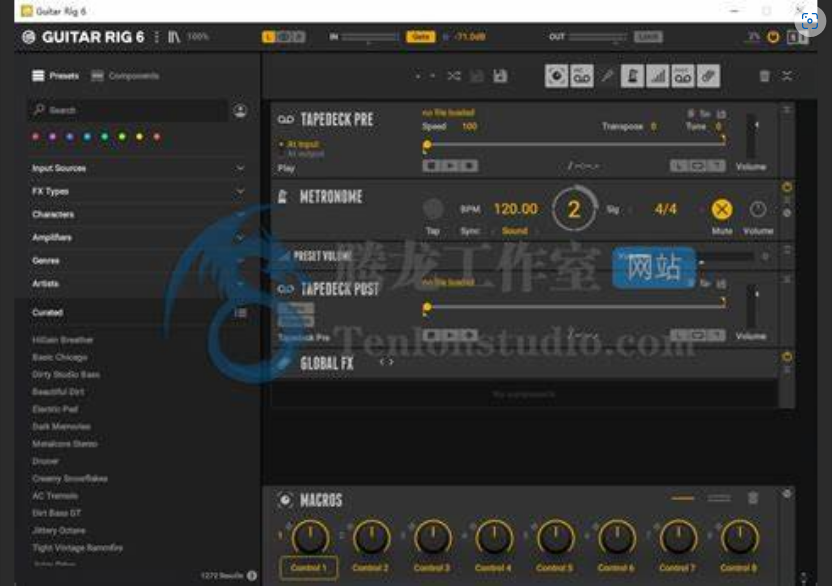Collapse the Tapedeck Pre module
The height and width of the screenshot is (586, 832).
(x=787, y=110)
